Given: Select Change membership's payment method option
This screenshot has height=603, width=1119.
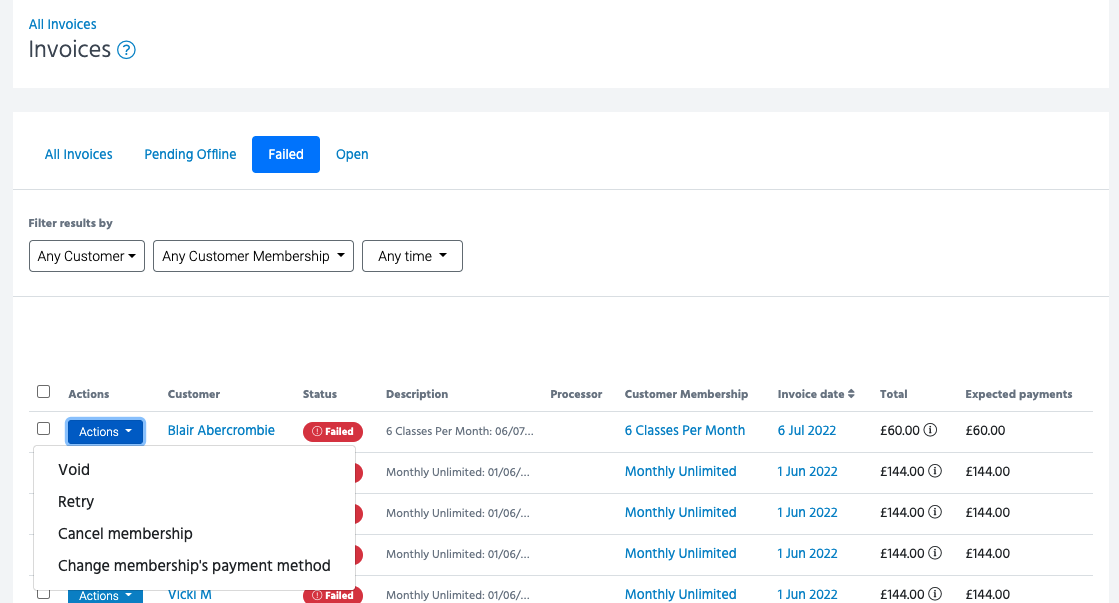Looking at the screenshot, I should 194,566.
